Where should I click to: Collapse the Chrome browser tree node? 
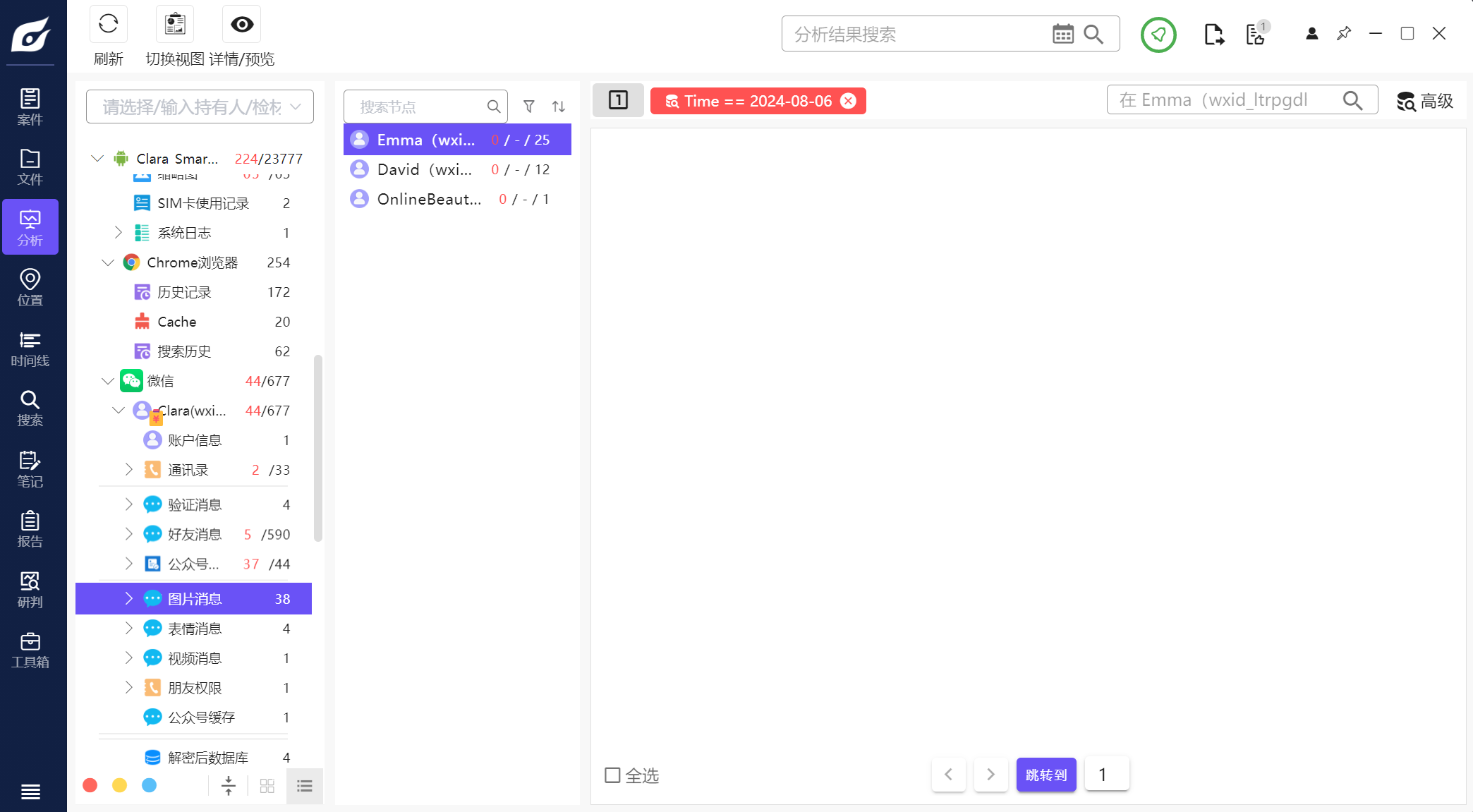point(108,262)
